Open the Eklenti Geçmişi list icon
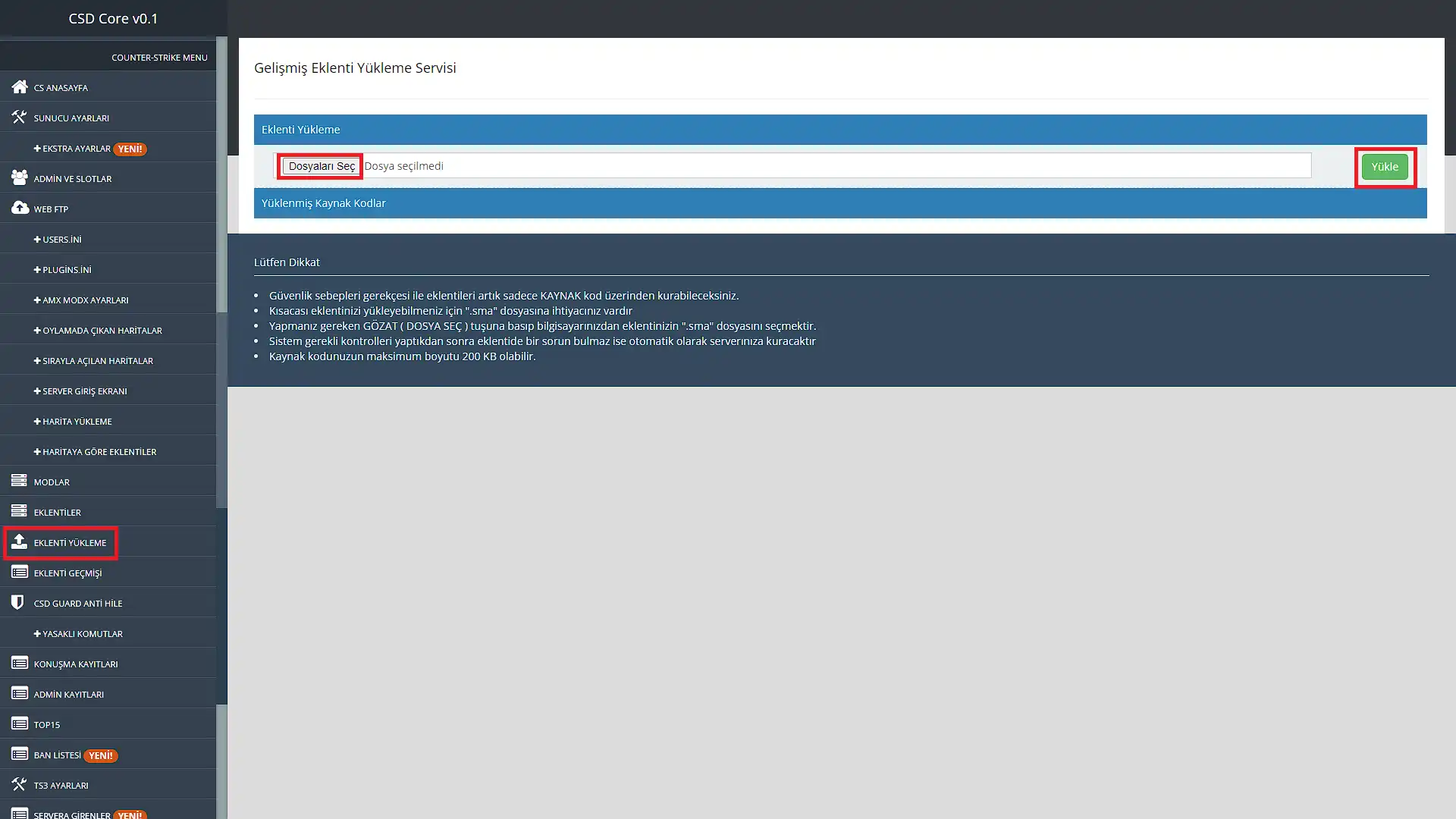The width and height of the screenshot is (1456, 819). tap(20, 572)
